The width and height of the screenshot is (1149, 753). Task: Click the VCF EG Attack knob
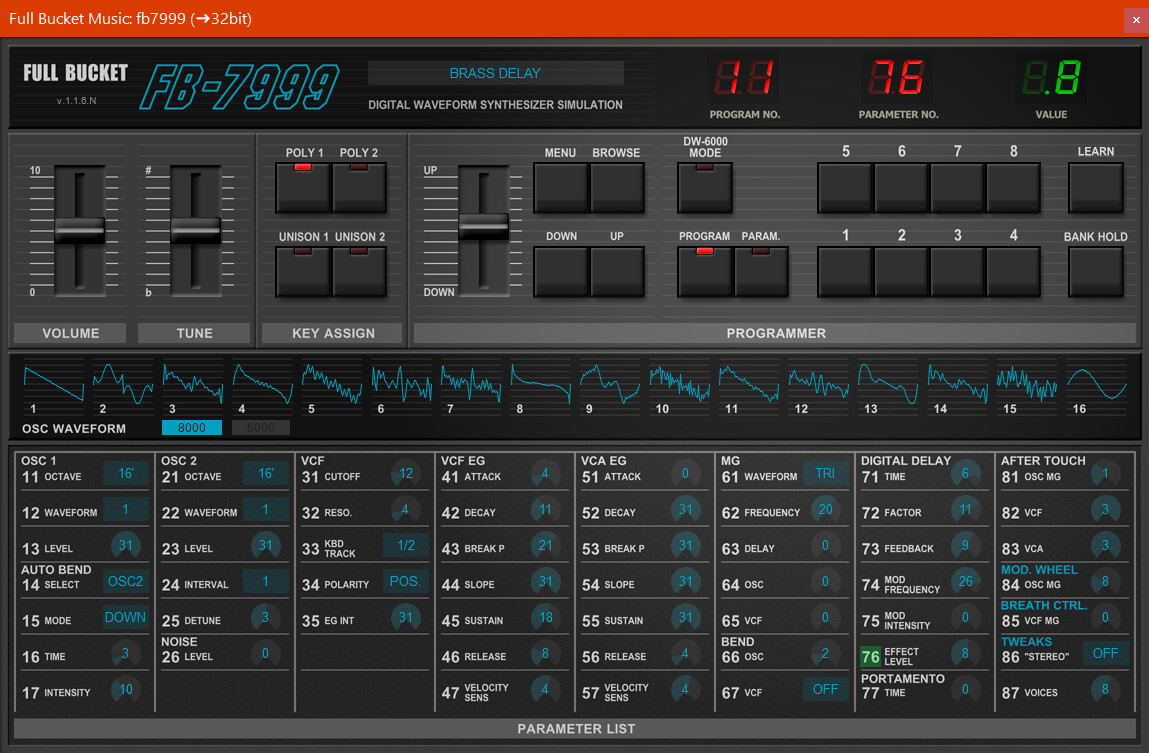[545, 474]
